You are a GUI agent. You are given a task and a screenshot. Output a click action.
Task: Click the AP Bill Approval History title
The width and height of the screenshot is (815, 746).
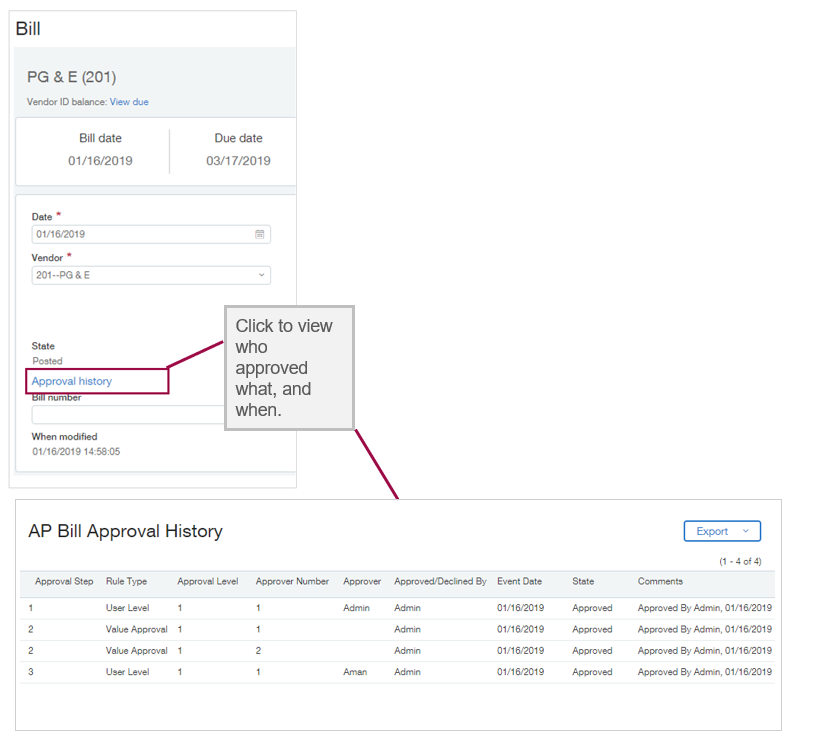pyautogui.click(x=126, y=532)
